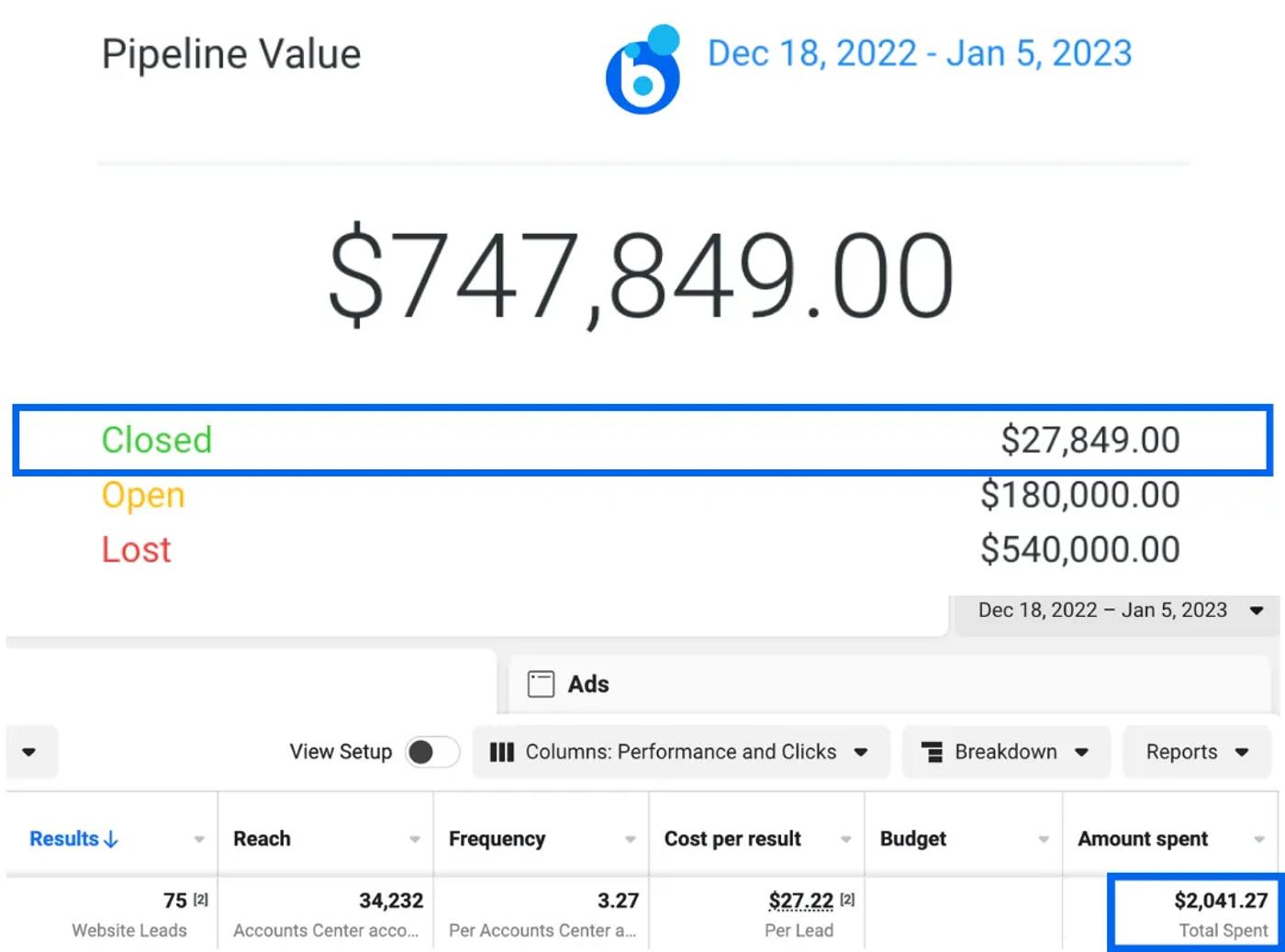Sort by the Results down-arrow icon
1285x952 pixels.
click(111, 839)
